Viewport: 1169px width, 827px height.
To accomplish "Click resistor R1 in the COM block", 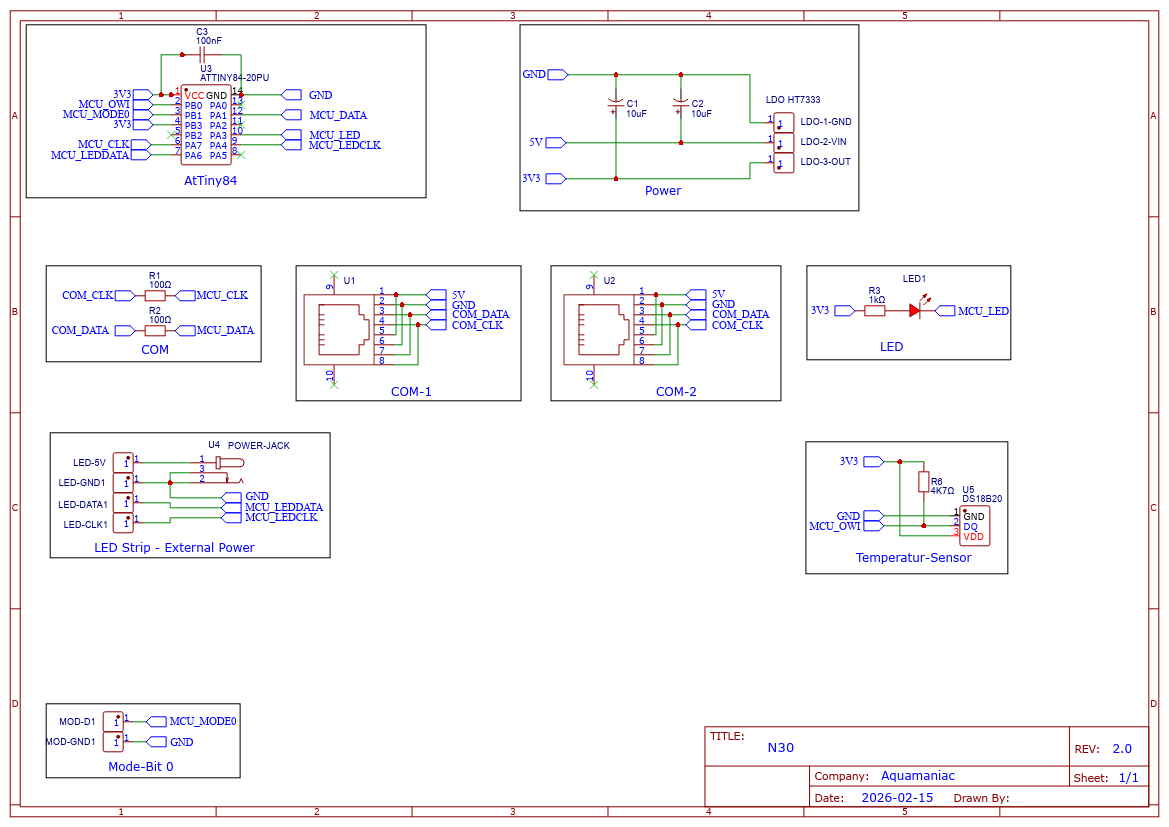I will point(155,295).
